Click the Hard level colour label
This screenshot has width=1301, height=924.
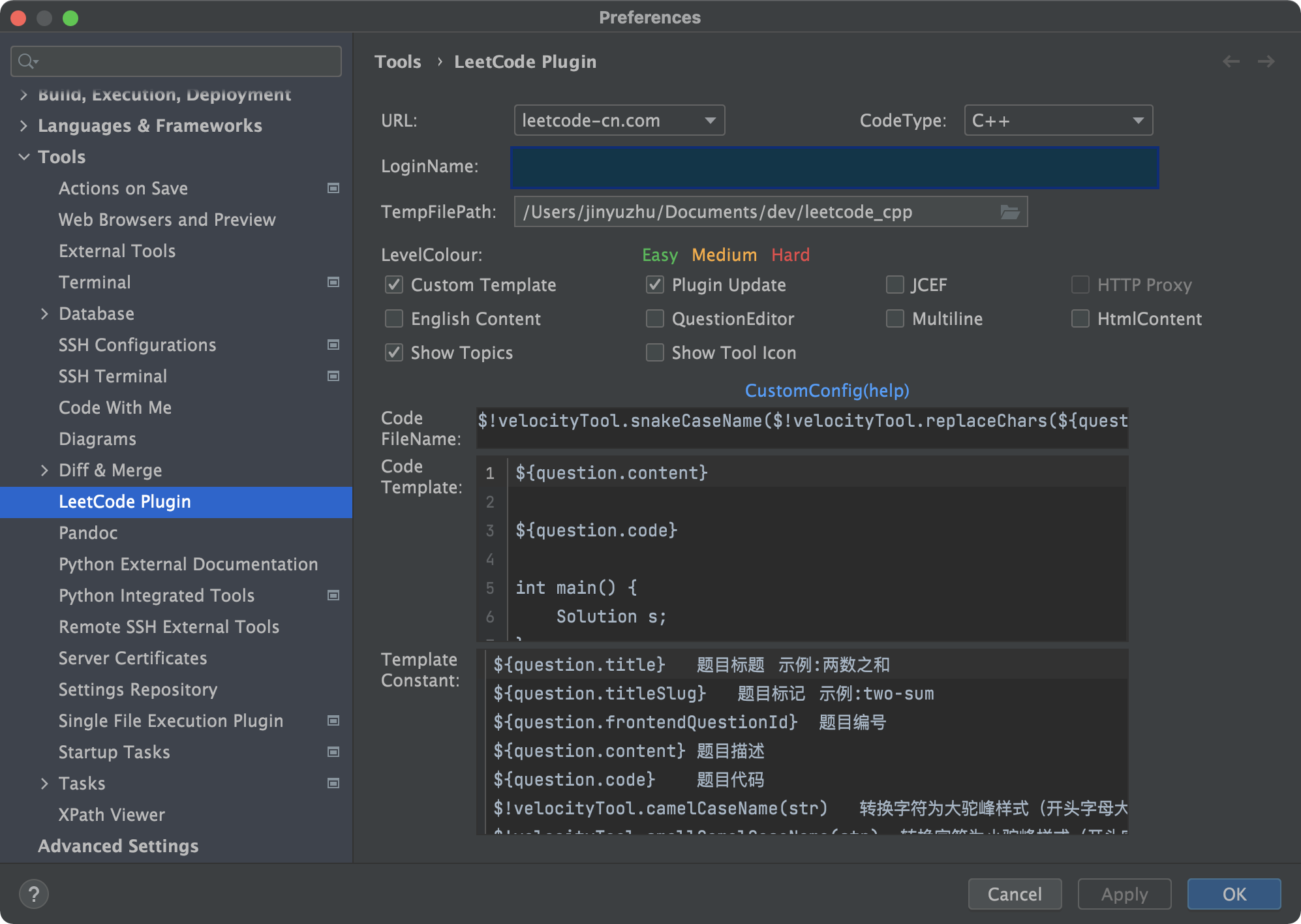pyautogui.click(x=790, y=255)
